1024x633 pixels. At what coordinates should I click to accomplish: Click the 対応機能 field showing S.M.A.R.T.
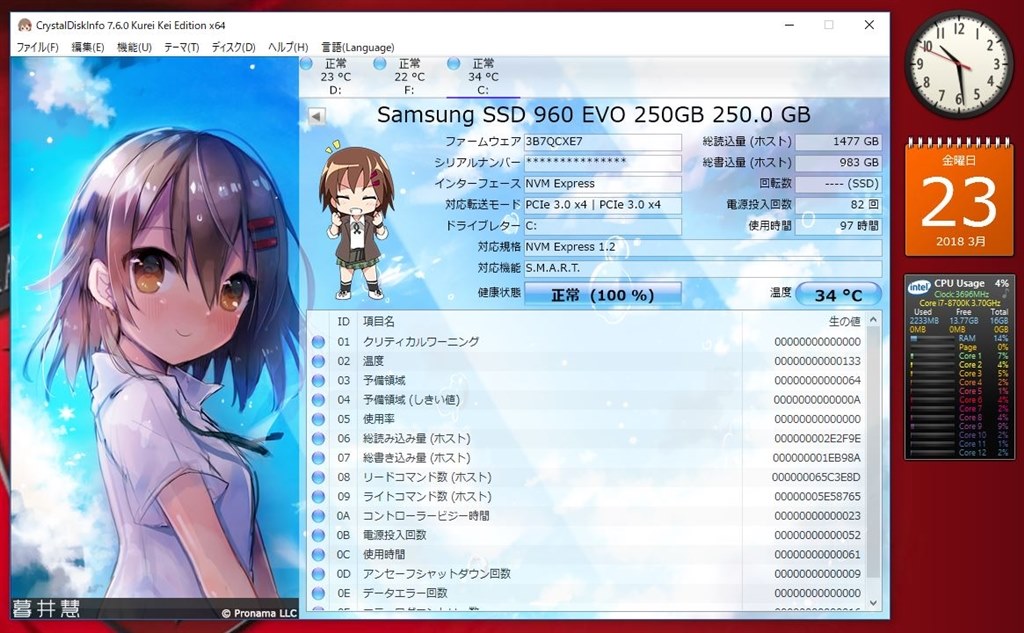pyautogui.click(x=703, y=268)
